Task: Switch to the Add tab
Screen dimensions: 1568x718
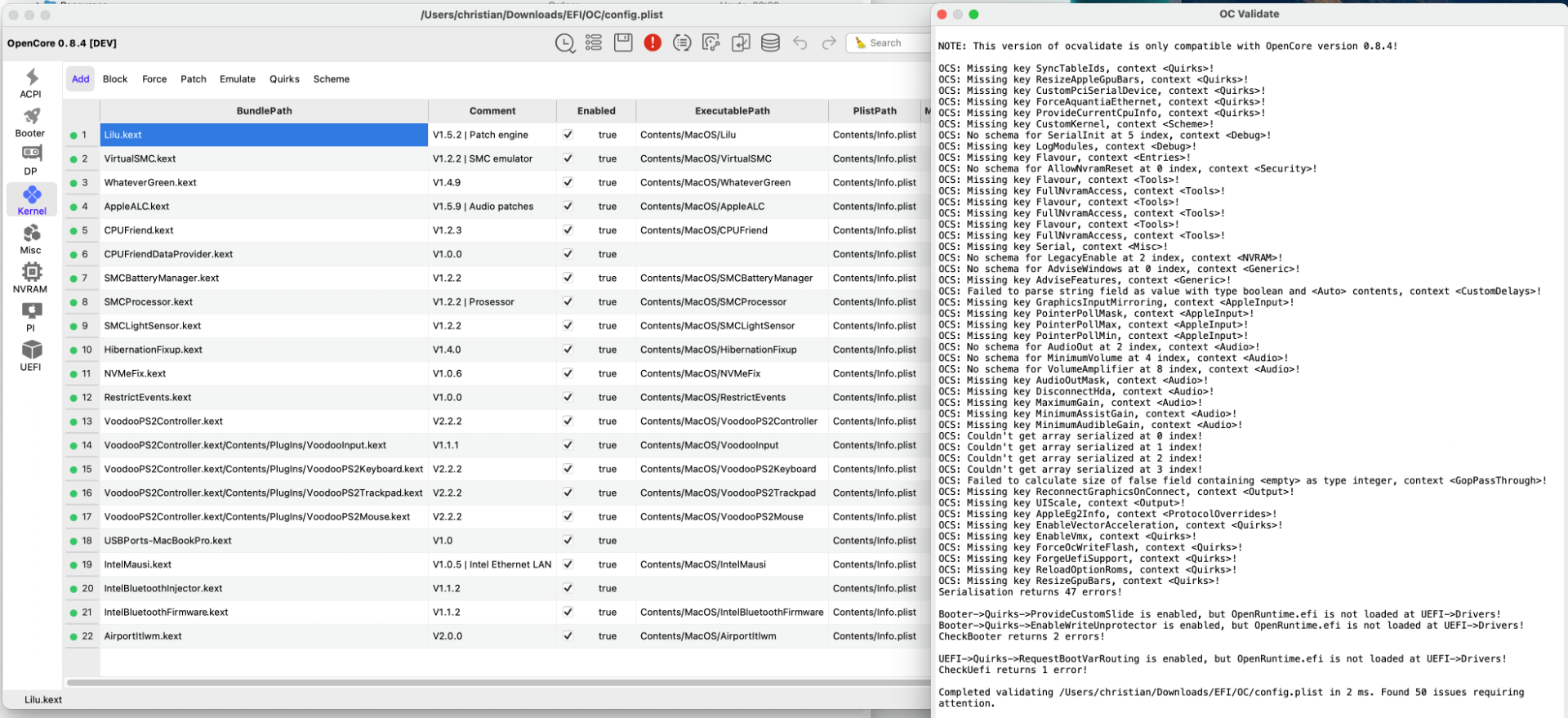Action: [x=81, y=79]
